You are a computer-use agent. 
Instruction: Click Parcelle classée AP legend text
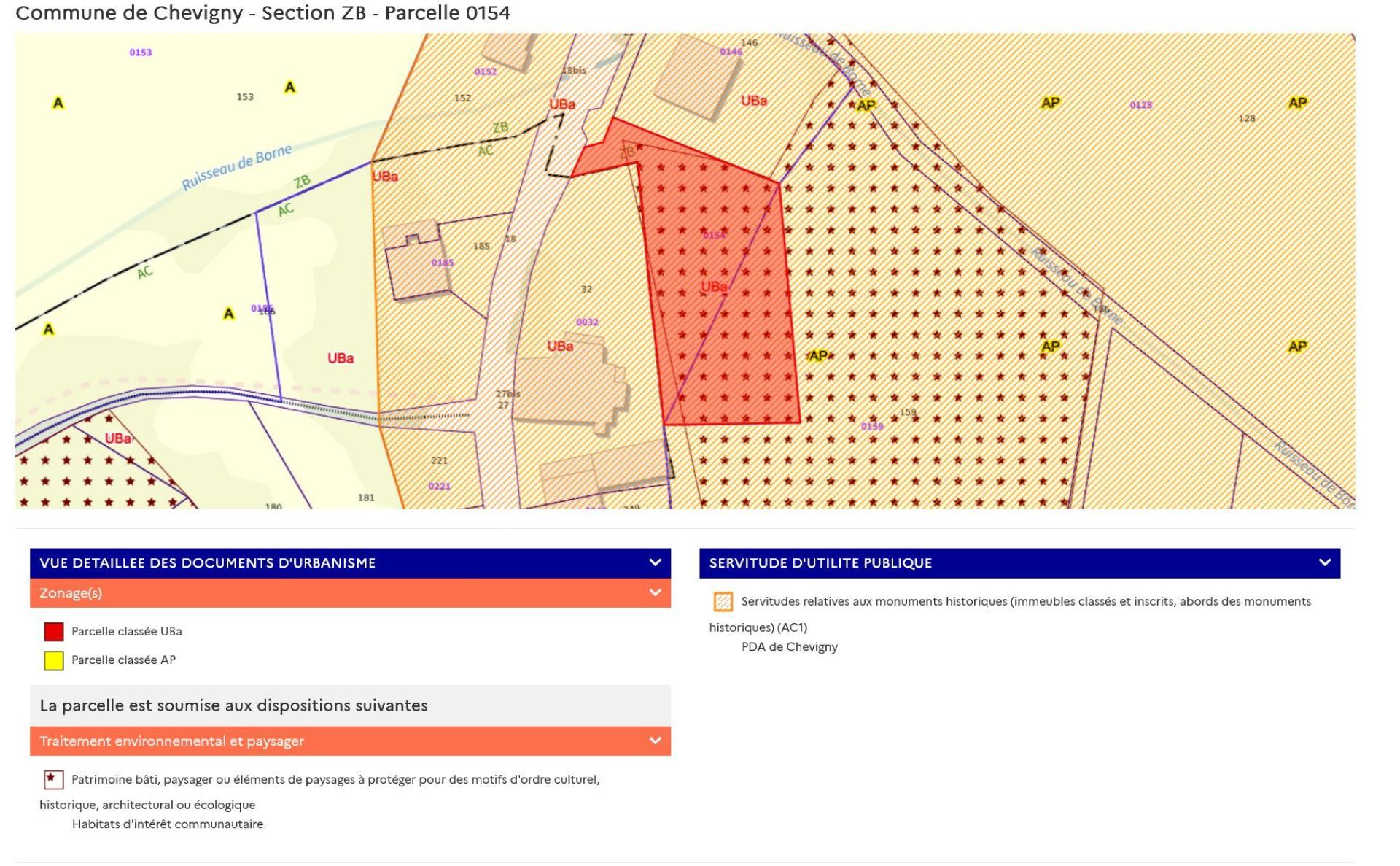[x=123, y=660]
